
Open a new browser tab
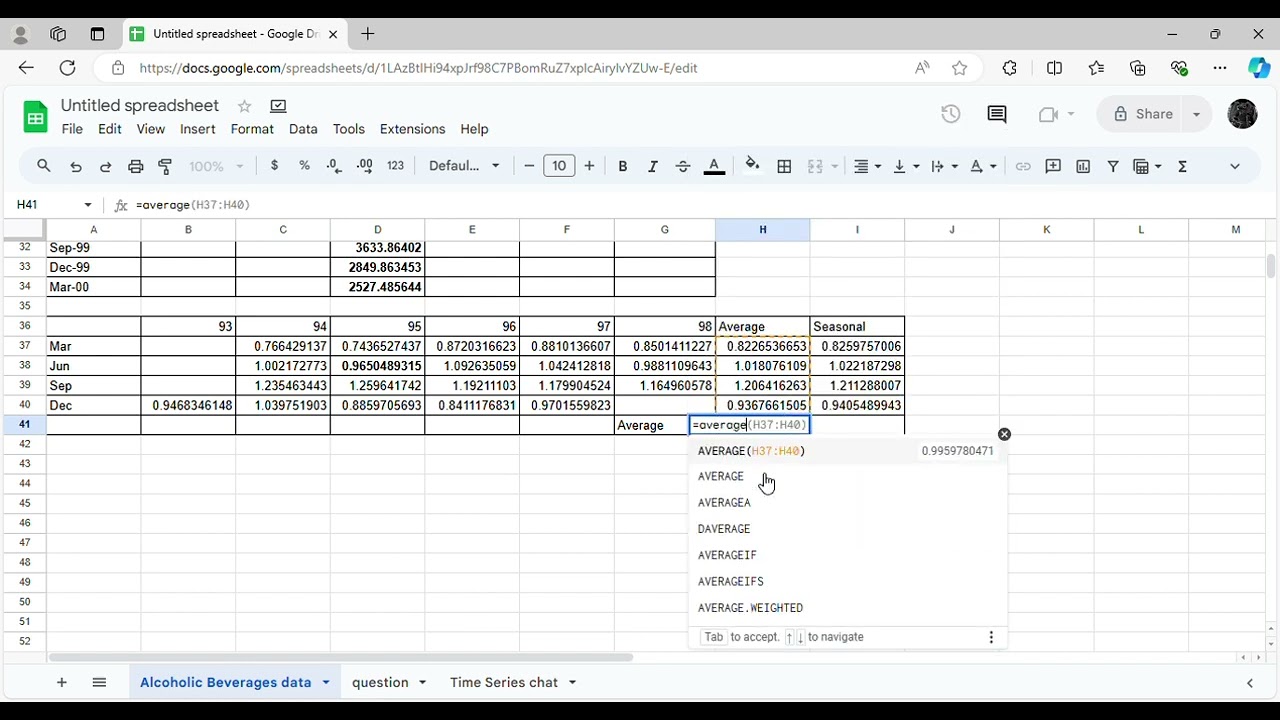(x=368, y=34)
